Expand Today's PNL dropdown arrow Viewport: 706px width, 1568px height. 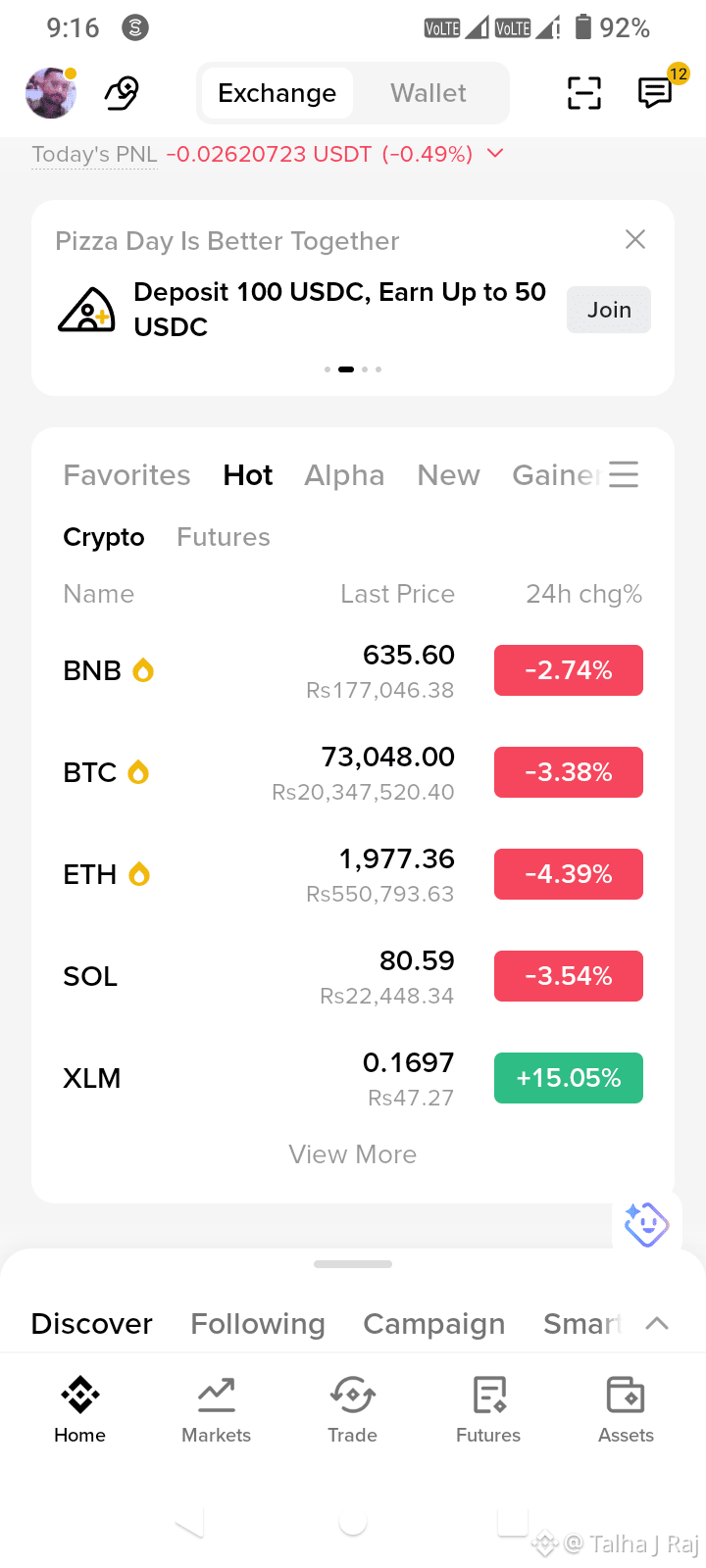coord(495,154)
